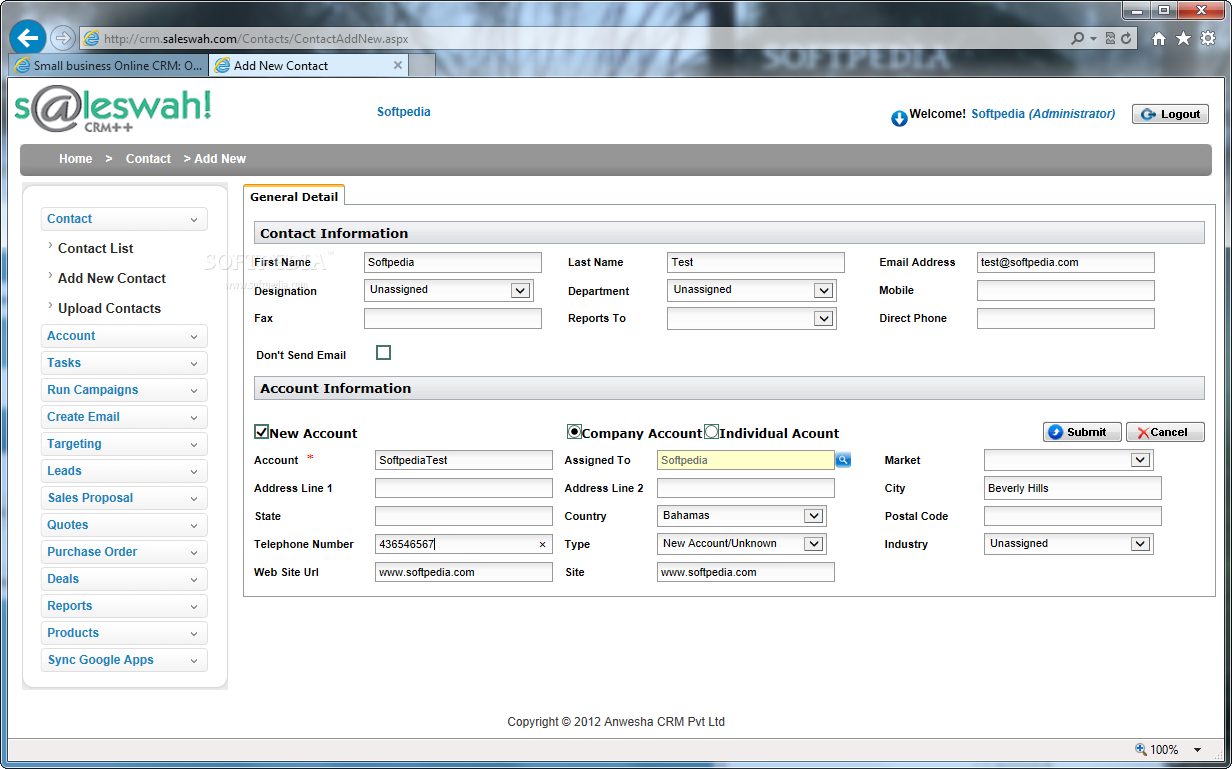The width and height of the screenshot is (1232, 769).
Task: Go to Contact in the breadcrumb bar
Action: (x=148, y=159)
